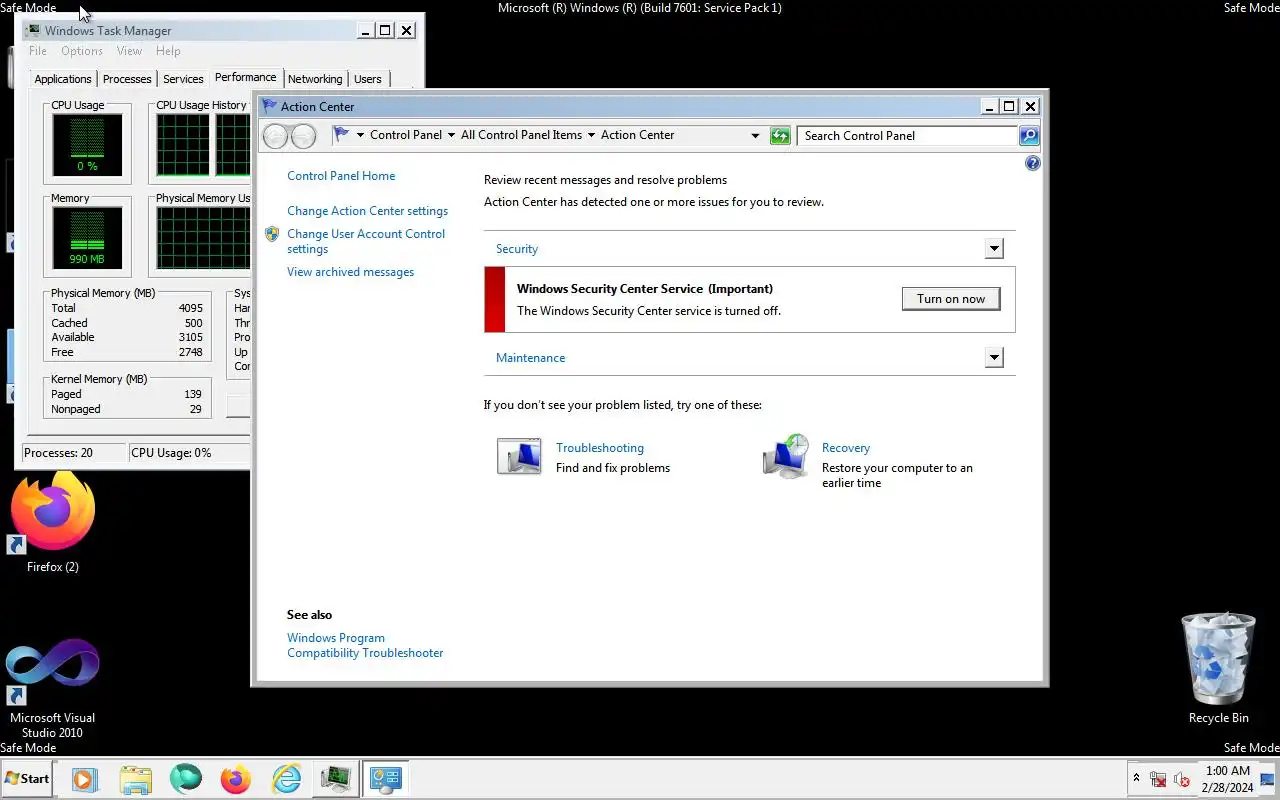The height and width of the screenshot is (800, 1280).
Task: Click the flag icon in the address bar
Action: (x=341, y=135)
